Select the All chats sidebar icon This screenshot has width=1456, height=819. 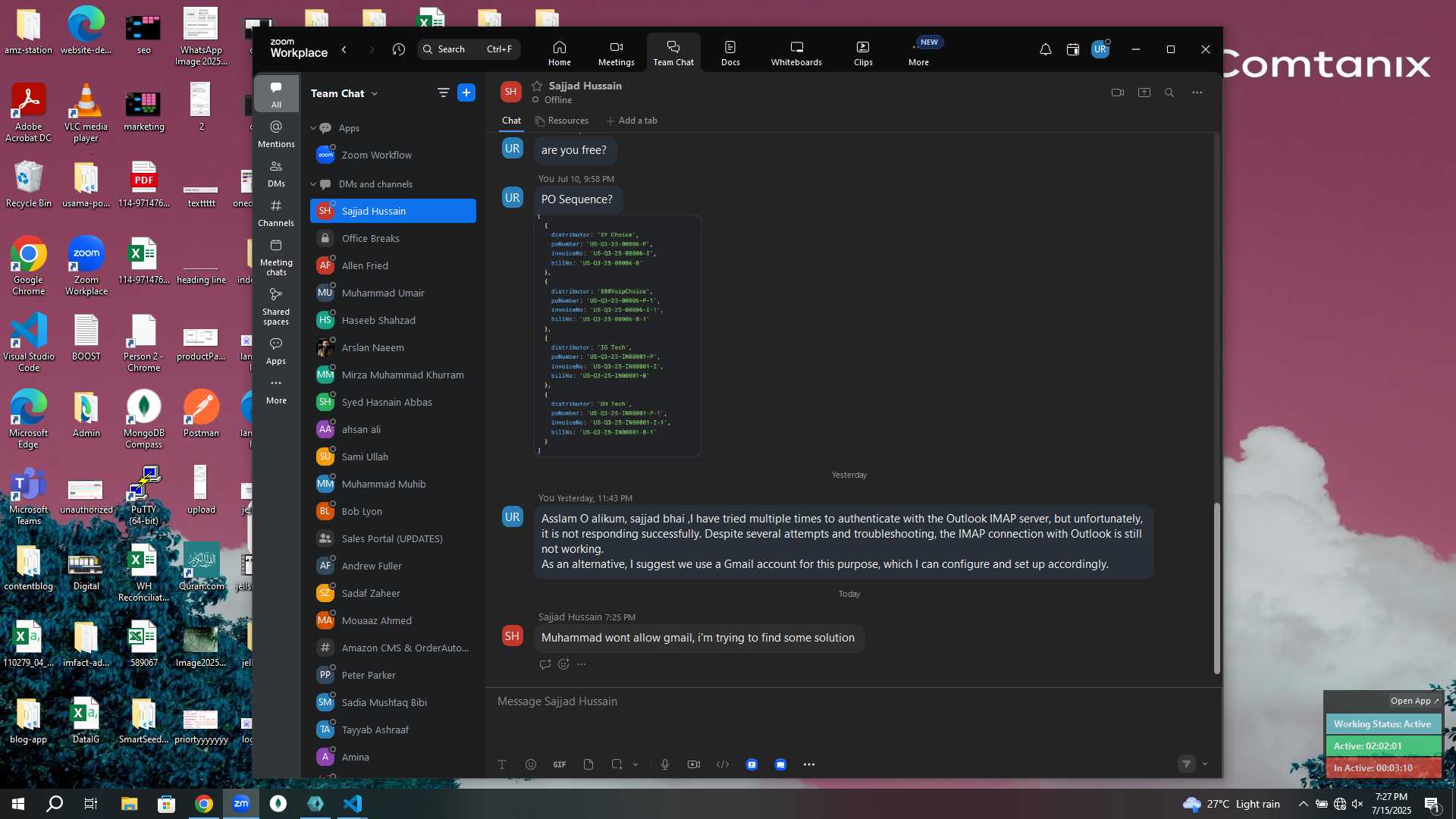[x=276, y=94]
